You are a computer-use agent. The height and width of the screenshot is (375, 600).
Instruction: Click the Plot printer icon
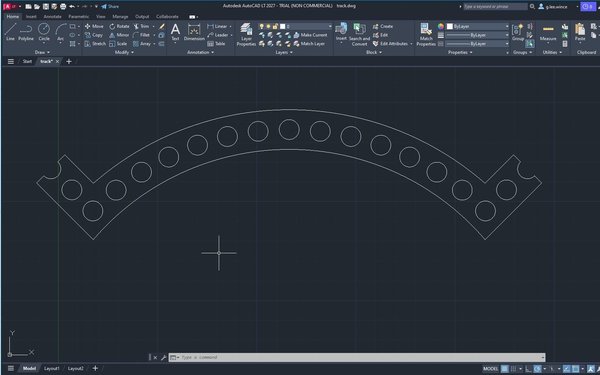tap(63, 6)
